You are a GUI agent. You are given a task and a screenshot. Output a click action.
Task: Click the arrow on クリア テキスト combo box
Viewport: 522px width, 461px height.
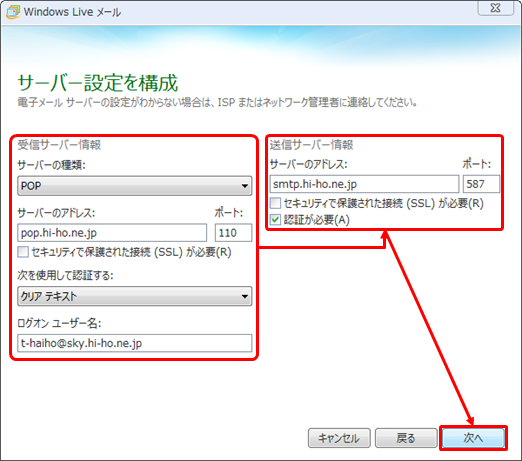pos(245,296)
